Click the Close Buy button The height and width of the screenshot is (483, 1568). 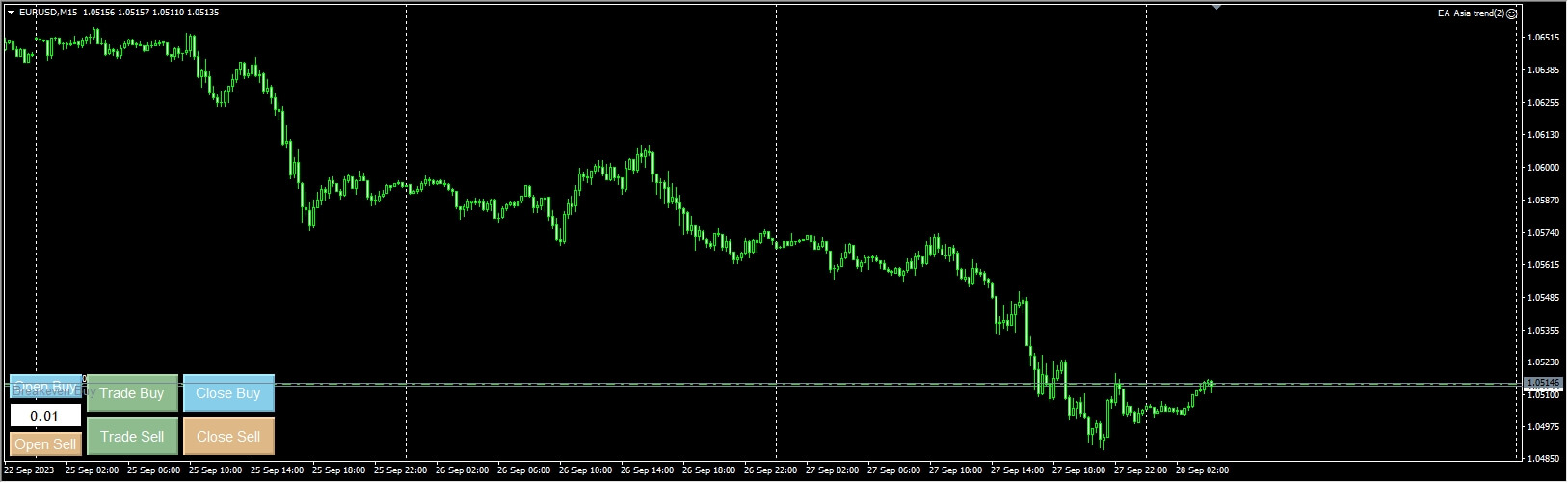point(228,393)
